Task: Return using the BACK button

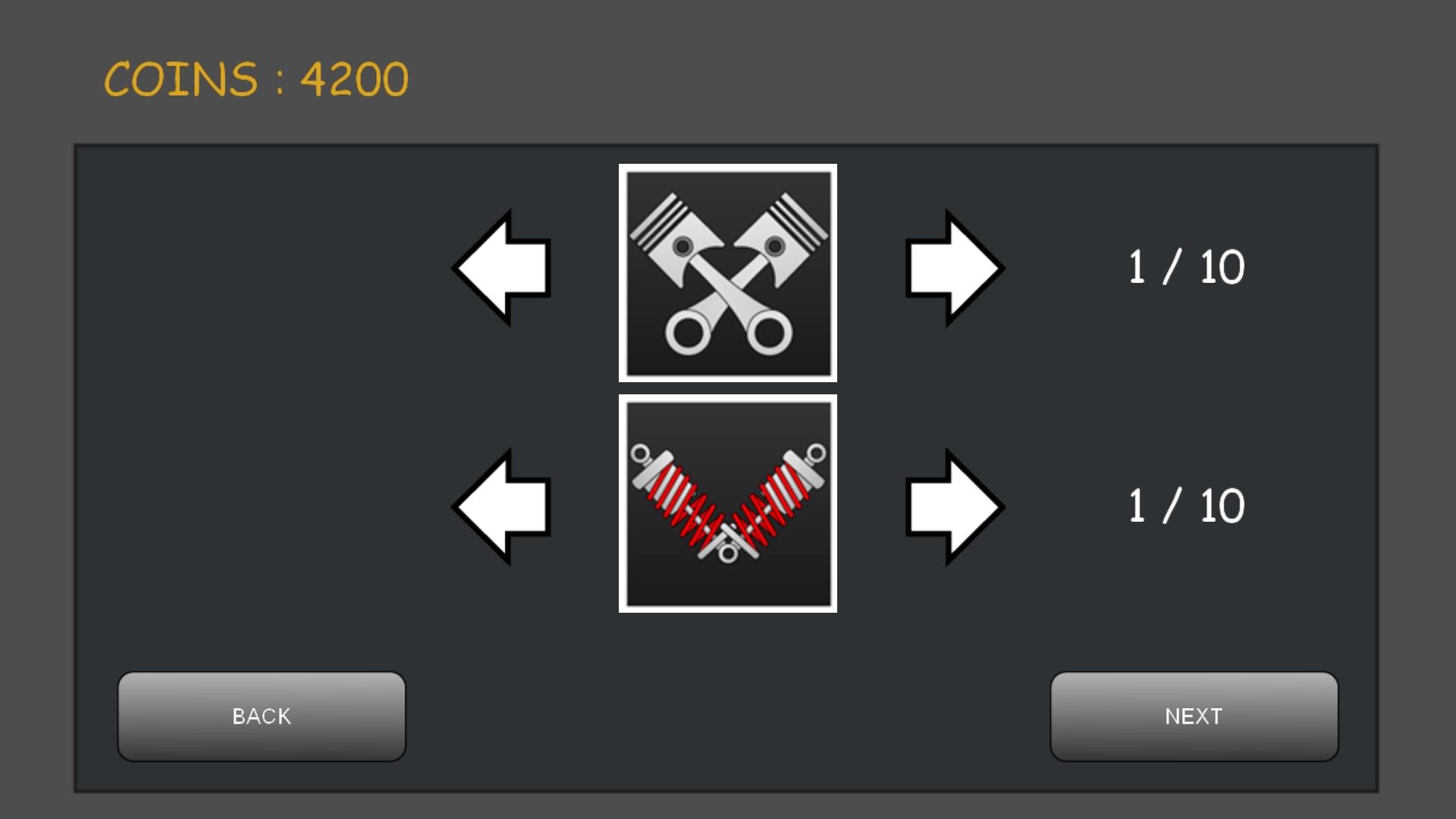Action: pos(262,717)
